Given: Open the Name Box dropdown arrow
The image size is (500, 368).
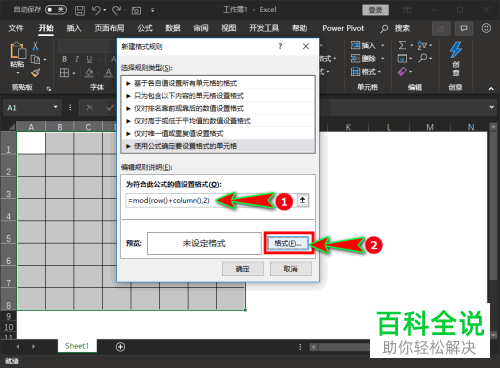Looking at the screenshot, I should (x=55, y=107).
